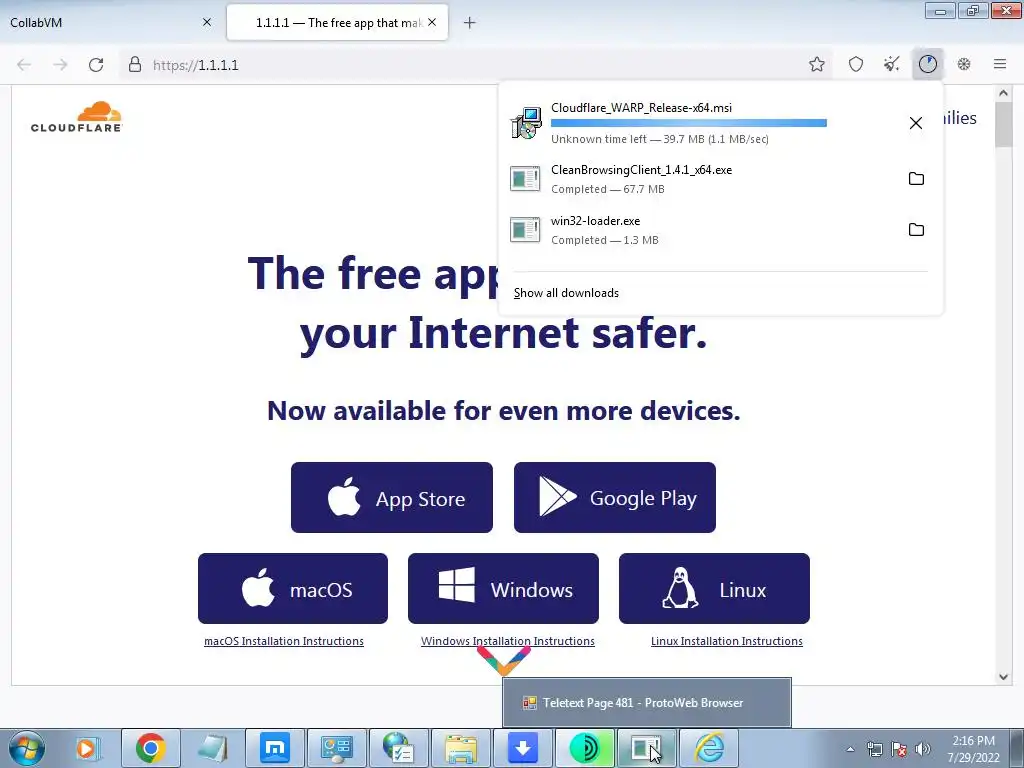Image resolution: width=1024 pixels, height=768 pixels.
Task: Open the Maxthon taskbar icon
Action: tap(275, 748)
